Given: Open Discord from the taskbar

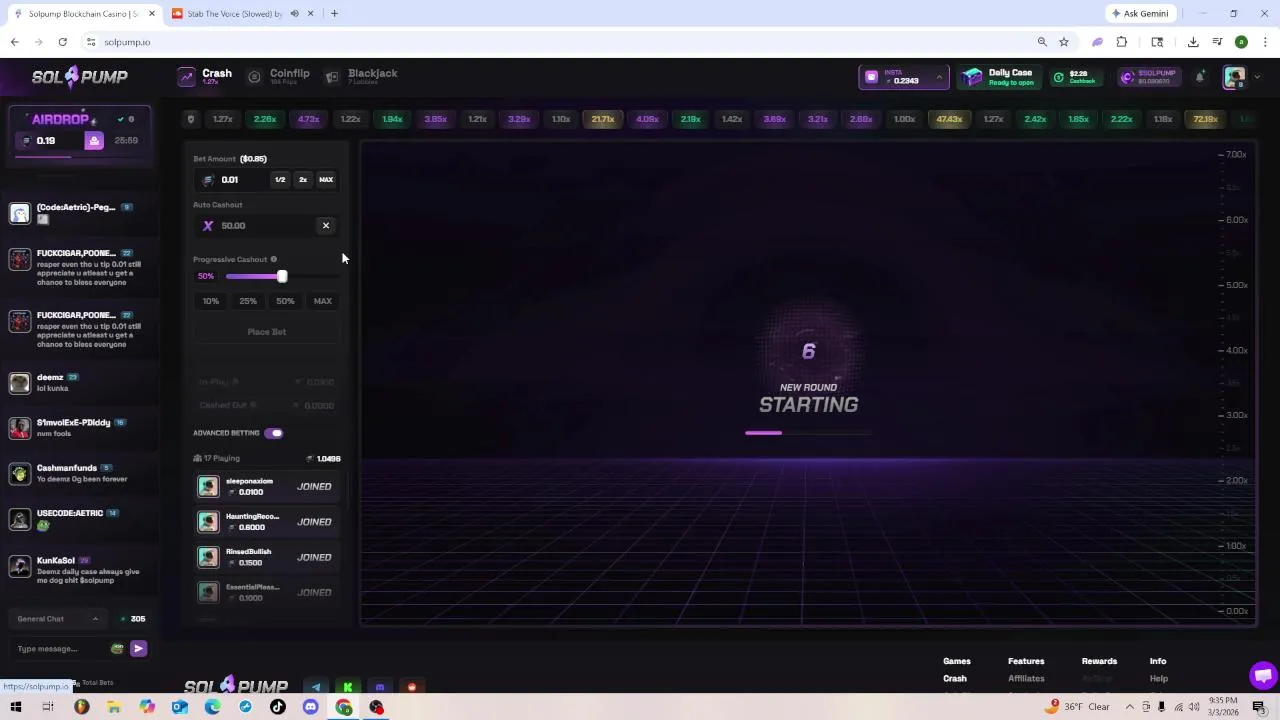Looking at the screenshot, I should click(x=310, y=707).
